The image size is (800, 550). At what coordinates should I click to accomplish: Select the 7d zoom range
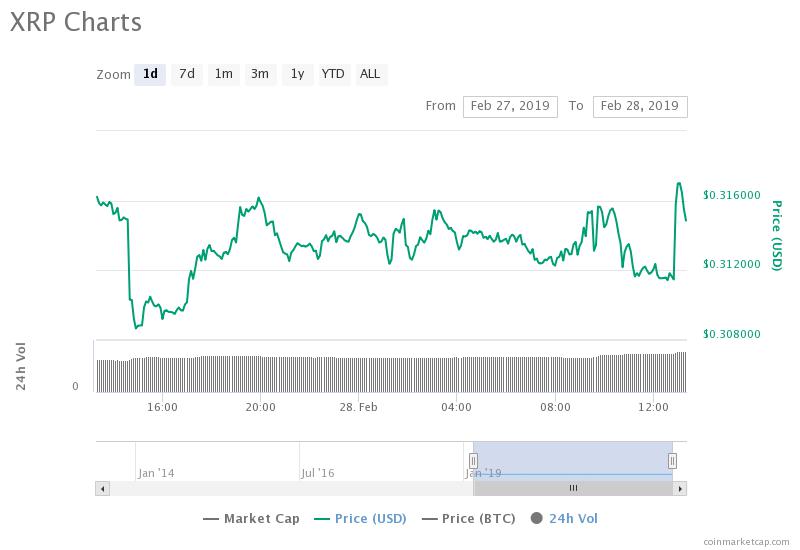point(187,74)
